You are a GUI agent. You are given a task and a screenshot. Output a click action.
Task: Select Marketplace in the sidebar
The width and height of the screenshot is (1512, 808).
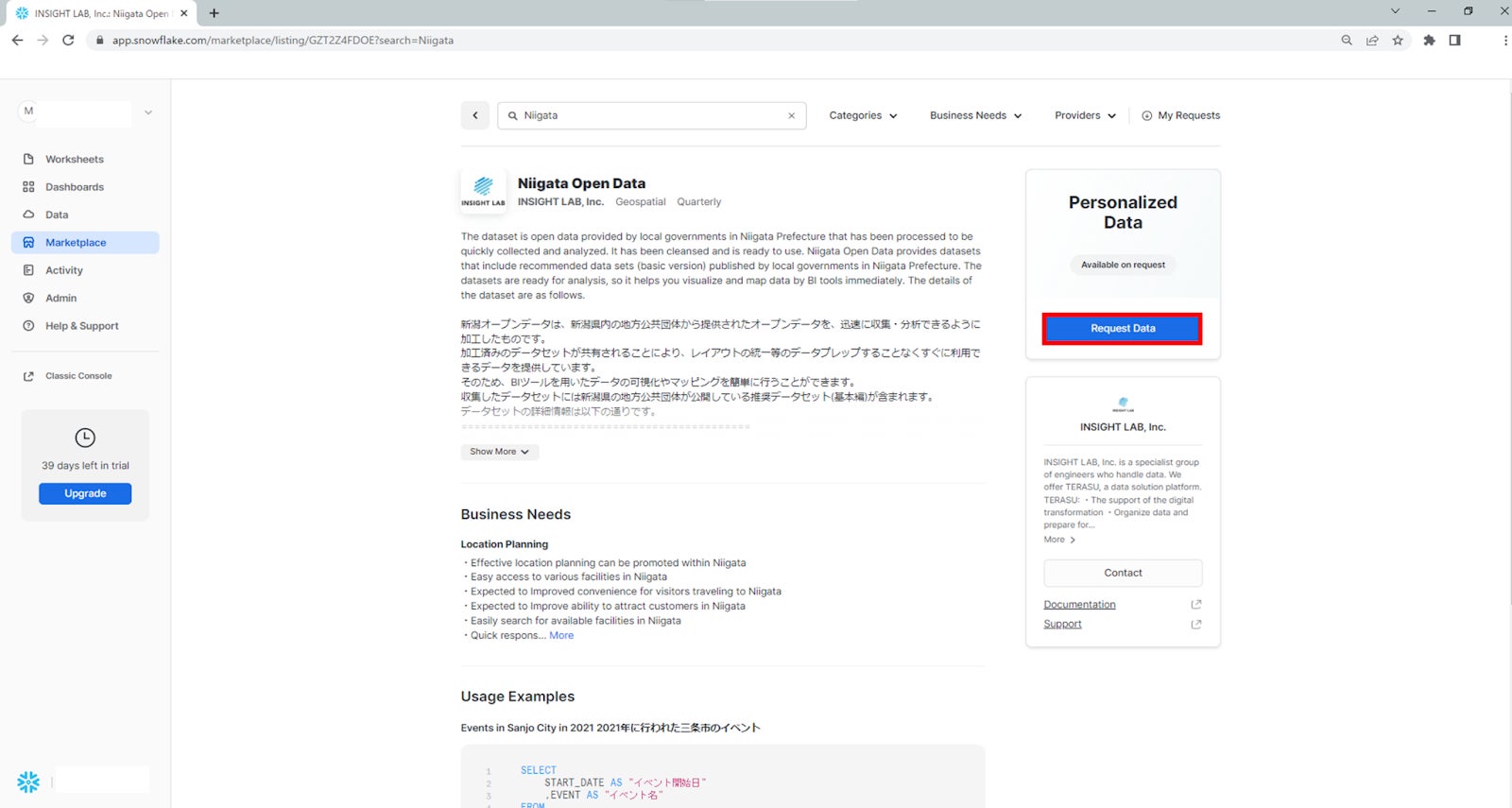(85, 243)
